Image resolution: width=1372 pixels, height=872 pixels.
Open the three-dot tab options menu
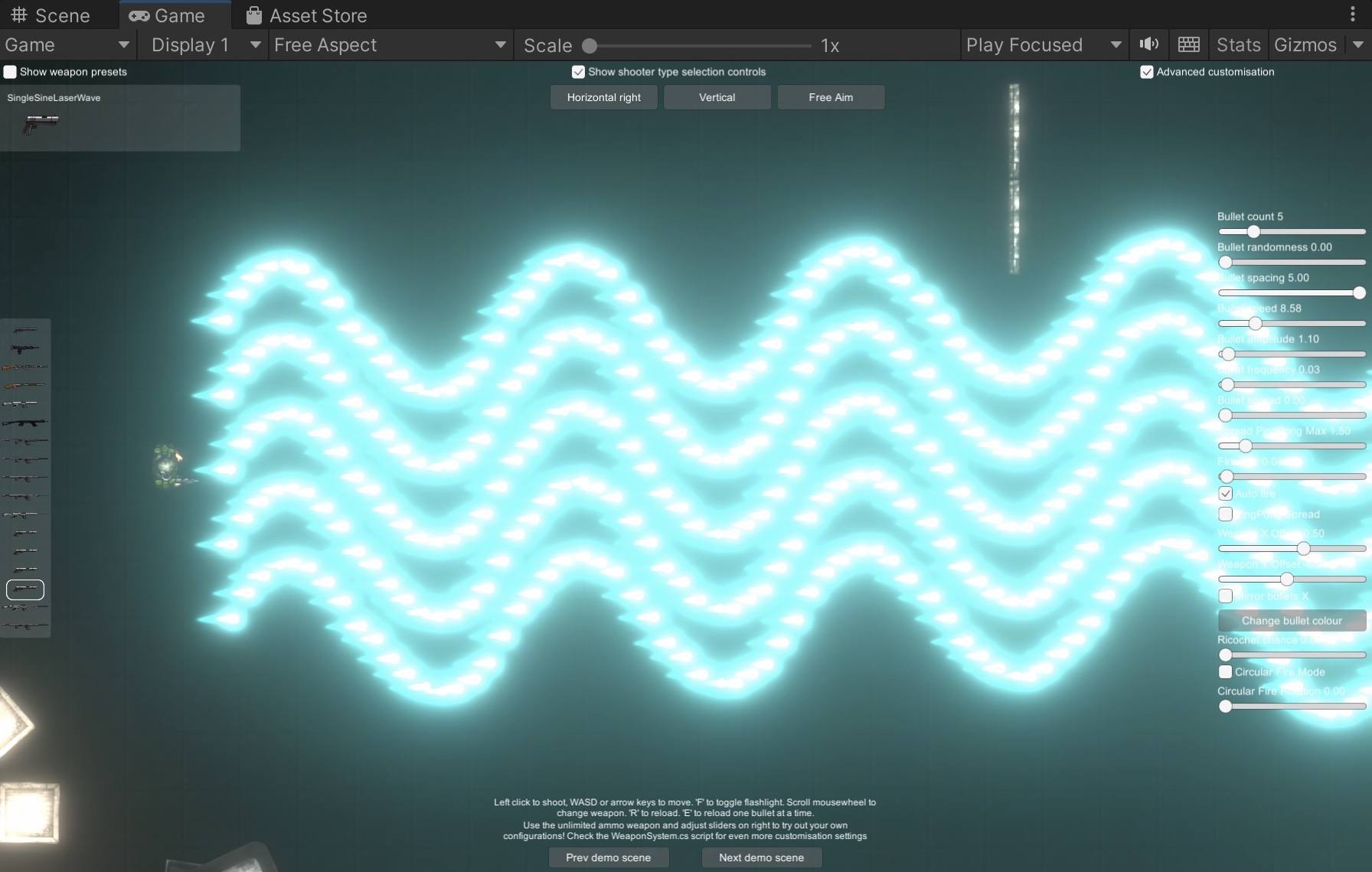(x=1352, y=15)
